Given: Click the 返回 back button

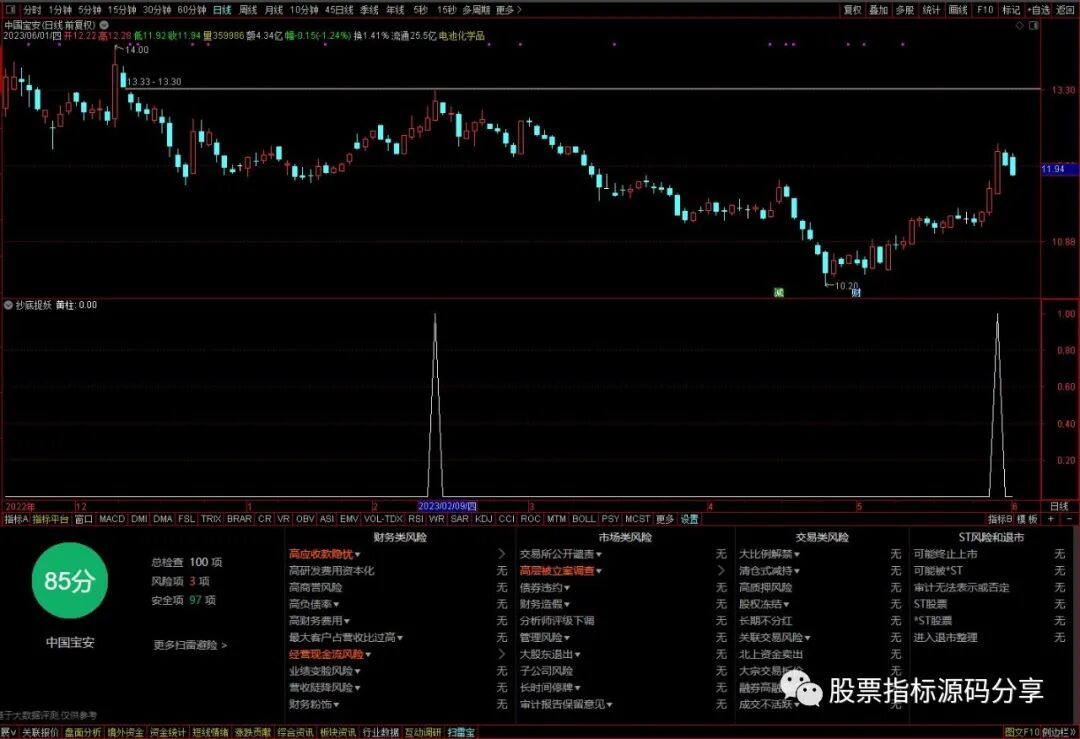Looking at the screenshot, I should [1065, 10].
